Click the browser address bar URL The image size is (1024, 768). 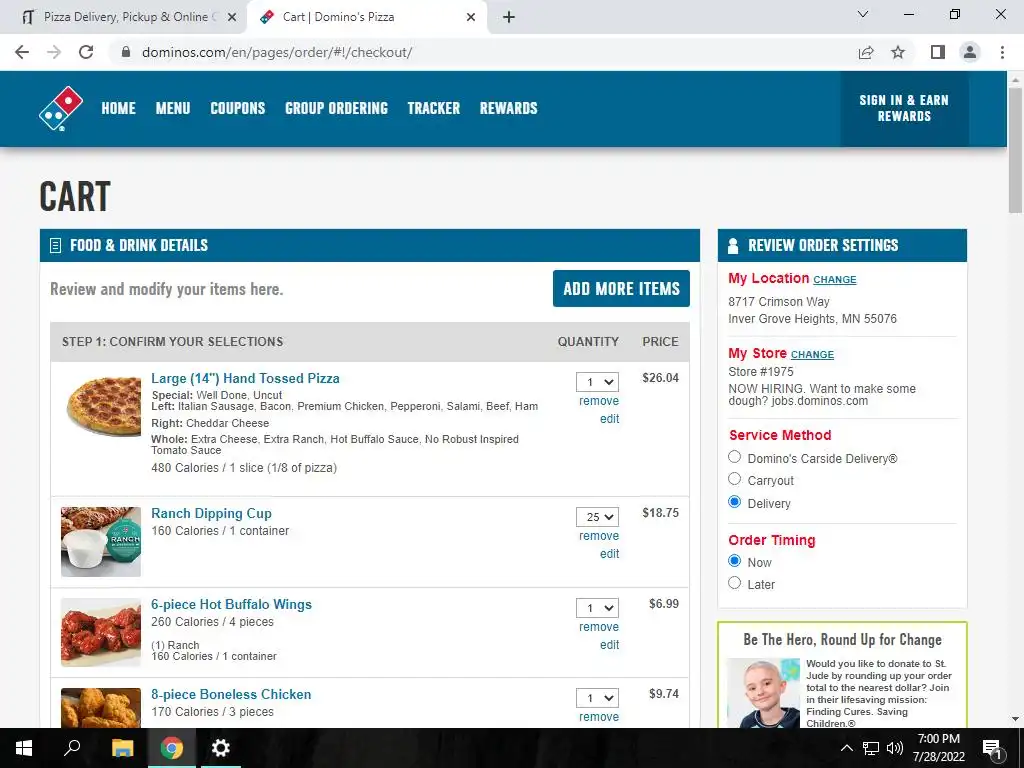point(277,52)
